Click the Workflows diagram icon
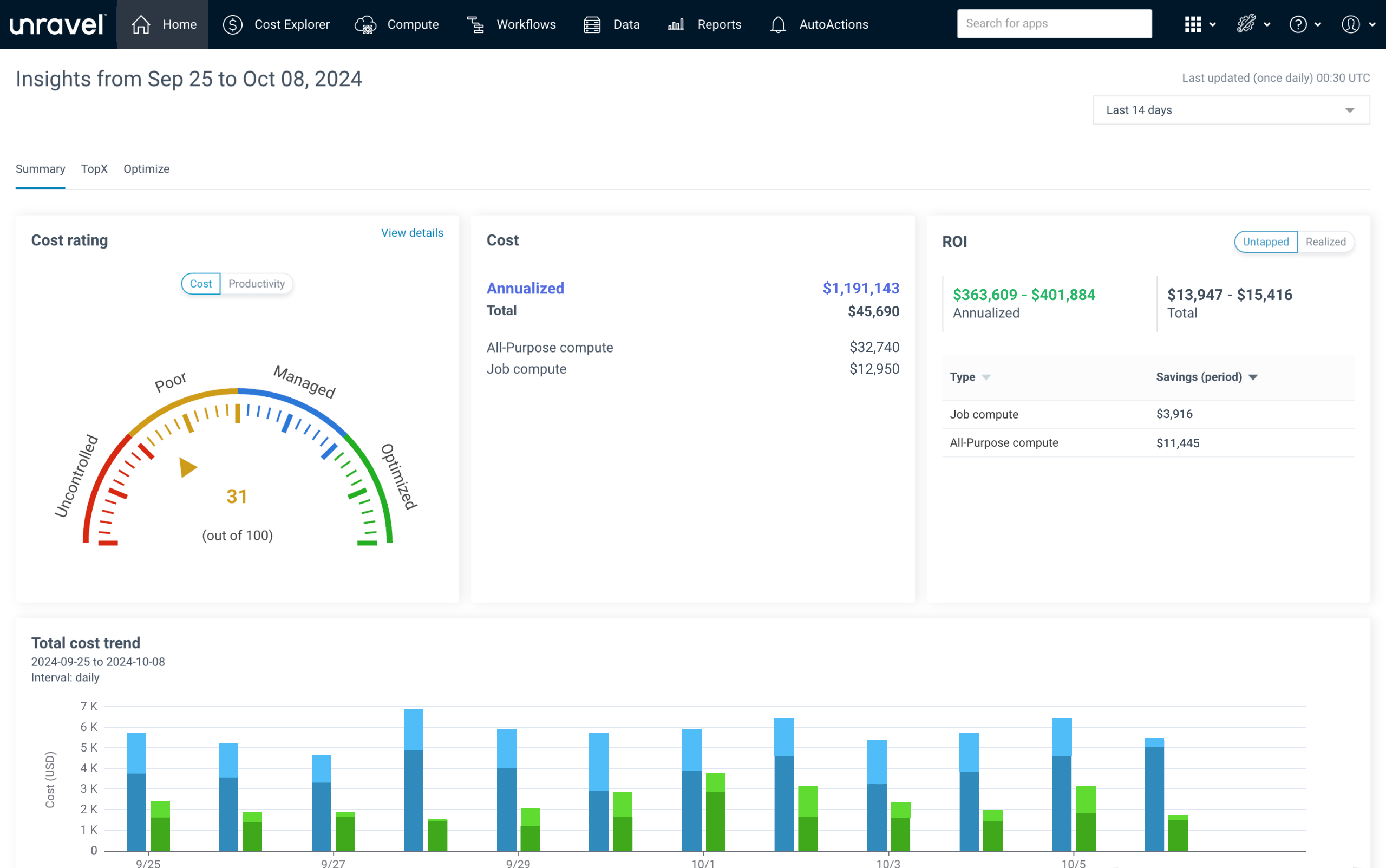This screenshot has height=868, width=1386. [x=475, y=25]
